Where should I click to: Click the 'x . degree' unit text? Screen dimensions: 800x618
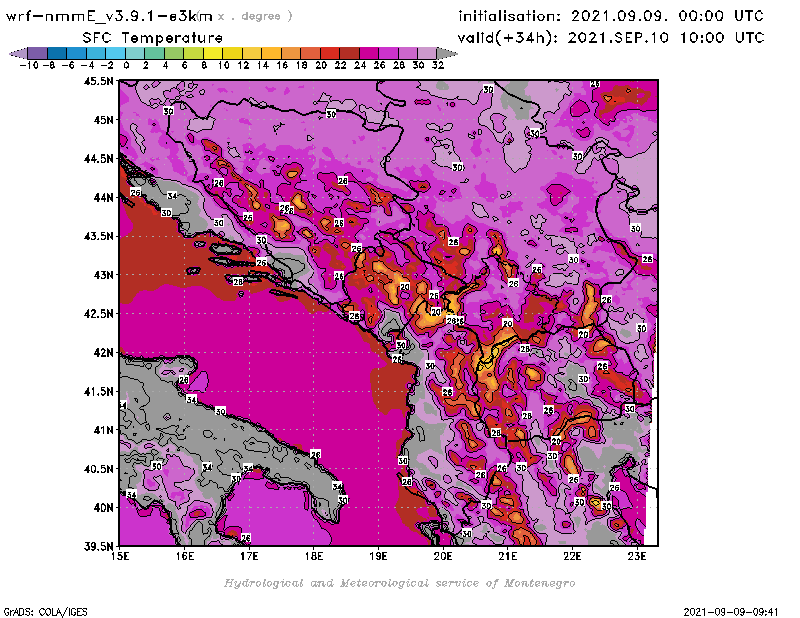point(255,16)
